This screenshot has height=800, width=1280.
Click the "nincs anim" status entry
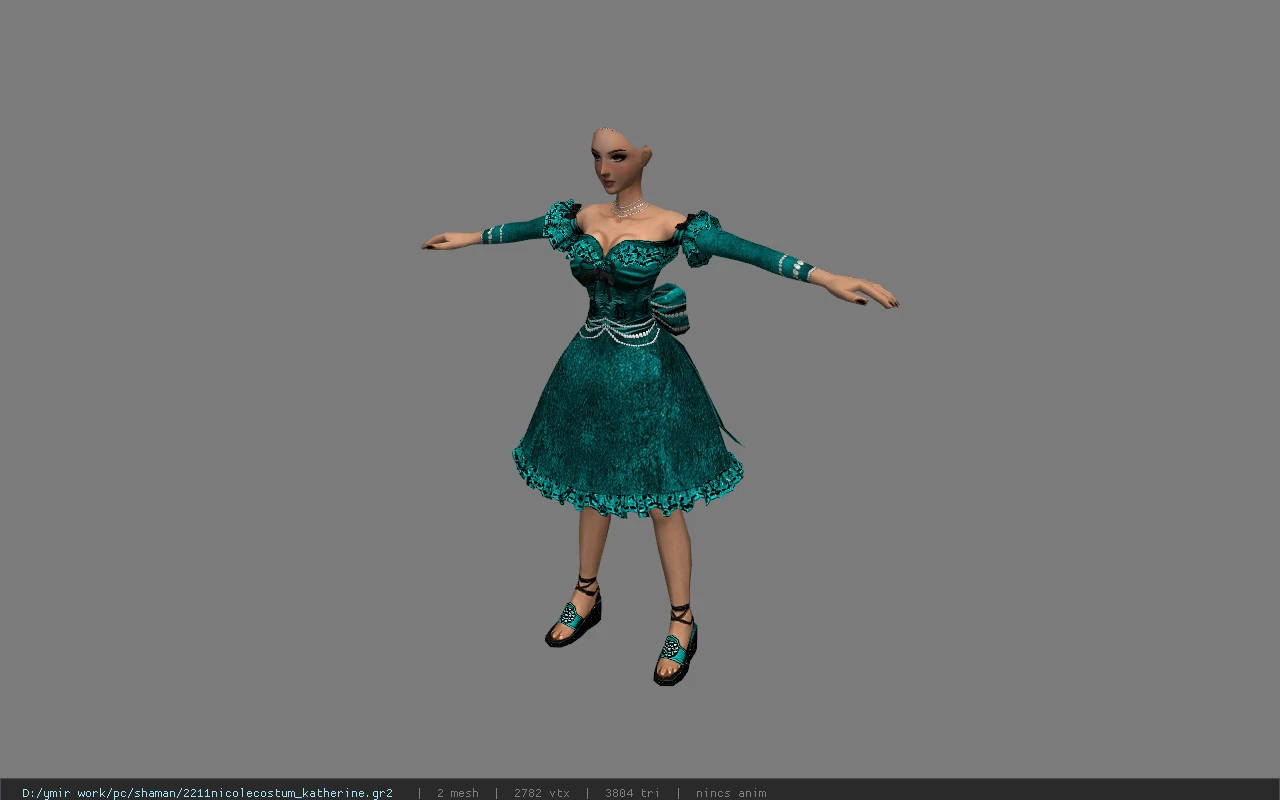pos(731,793)
